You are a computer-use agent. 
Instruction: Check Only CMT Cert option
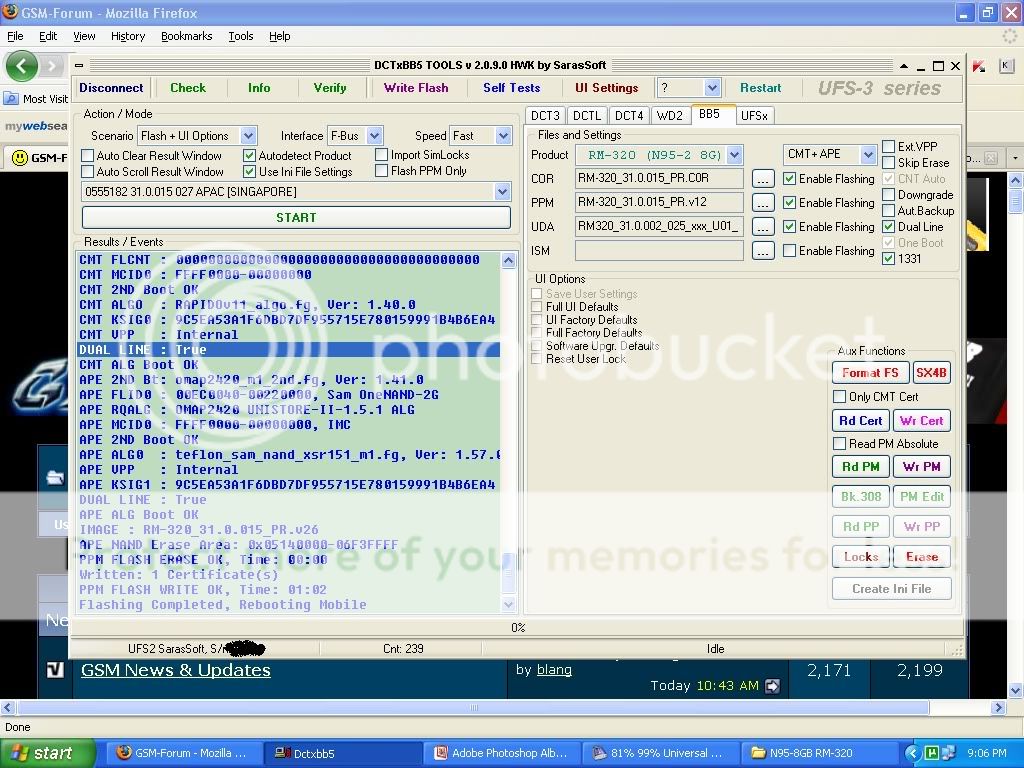[840, 396]
